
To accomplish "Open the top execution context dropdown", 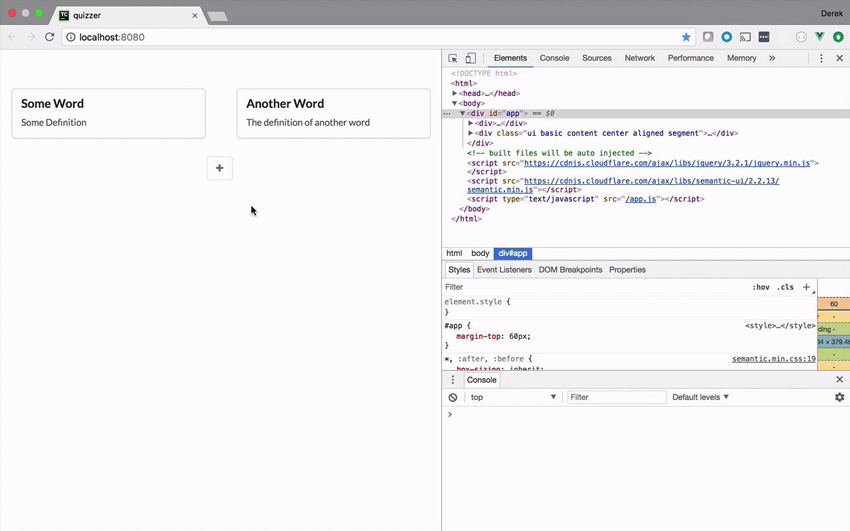I will click(x=513, y=397).
